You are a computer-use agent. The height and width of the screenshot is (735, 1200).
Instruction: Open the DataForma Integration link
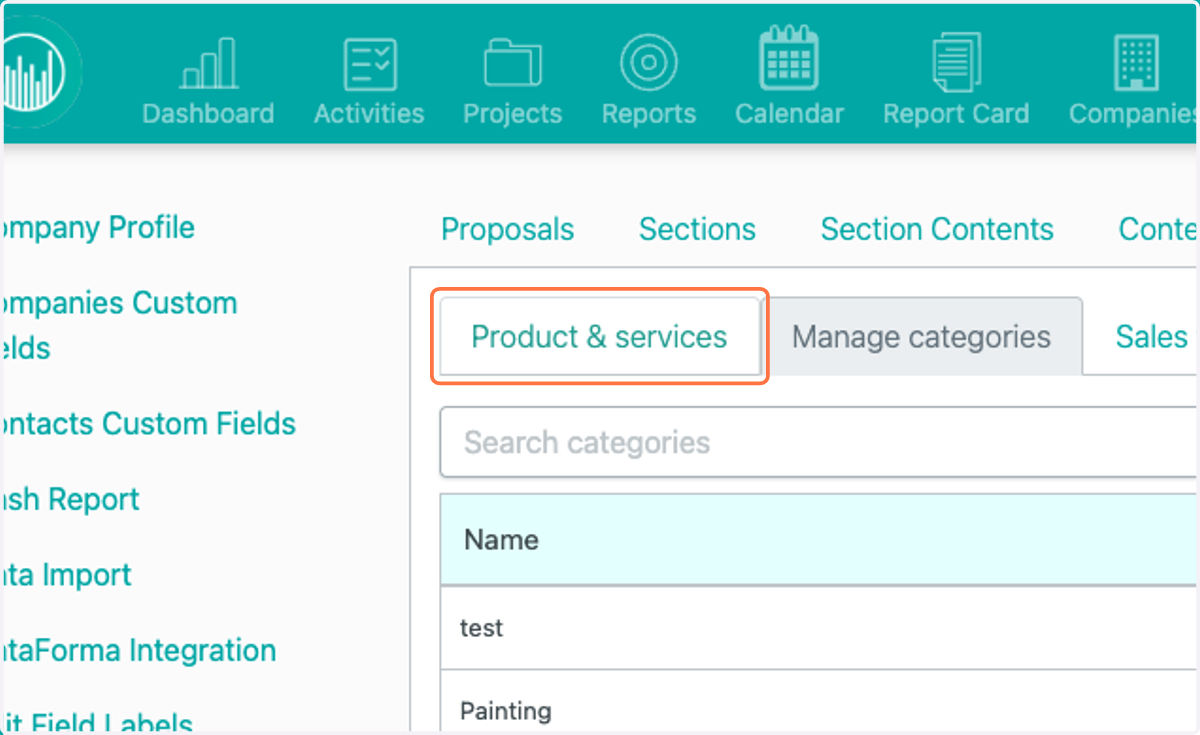pyautogui.click(x=140, y=651)
